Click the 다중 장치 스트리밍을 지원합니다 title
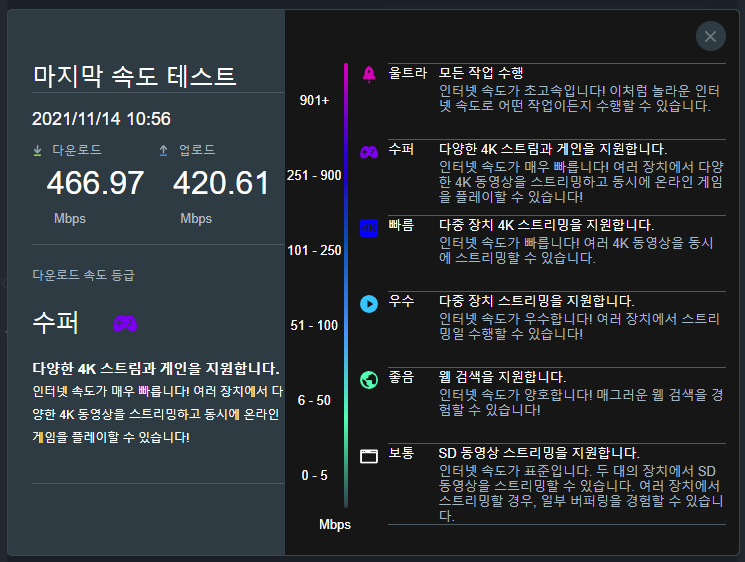 coord(536,301)
